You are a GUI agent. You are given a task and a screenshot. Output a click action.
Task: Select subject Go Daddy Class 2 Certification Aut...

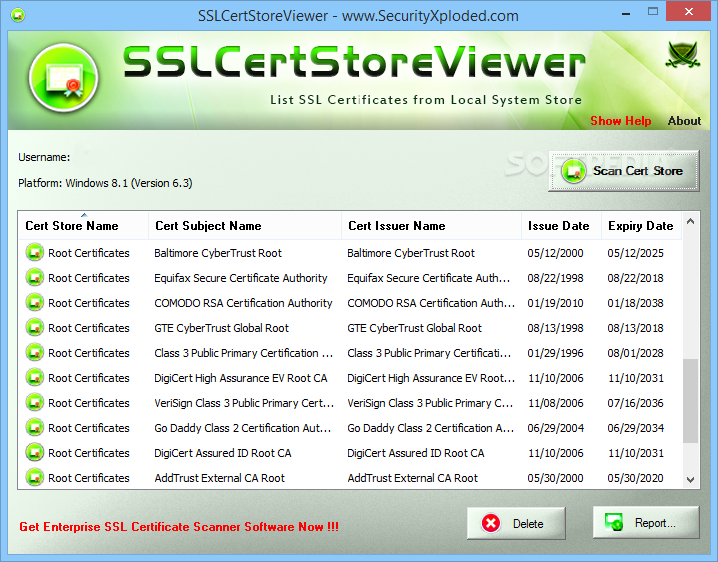[243, 428]
